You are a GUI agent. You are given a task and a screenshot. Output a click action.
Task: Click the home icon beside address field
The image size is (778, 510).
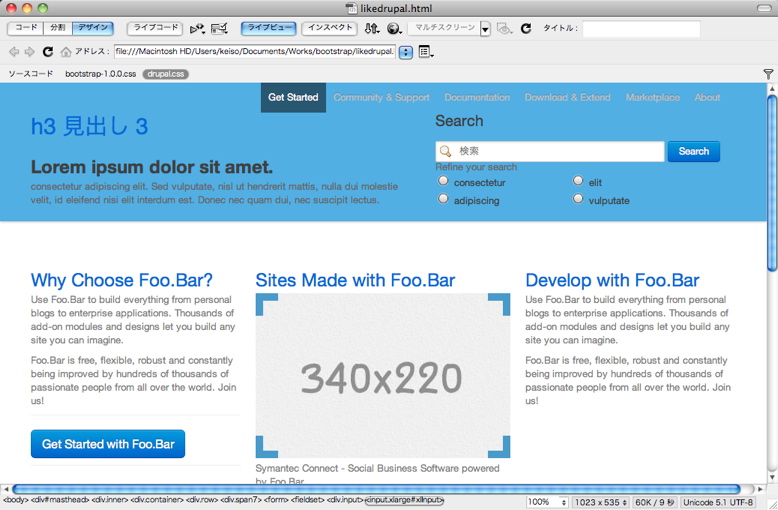pos(66,52)
